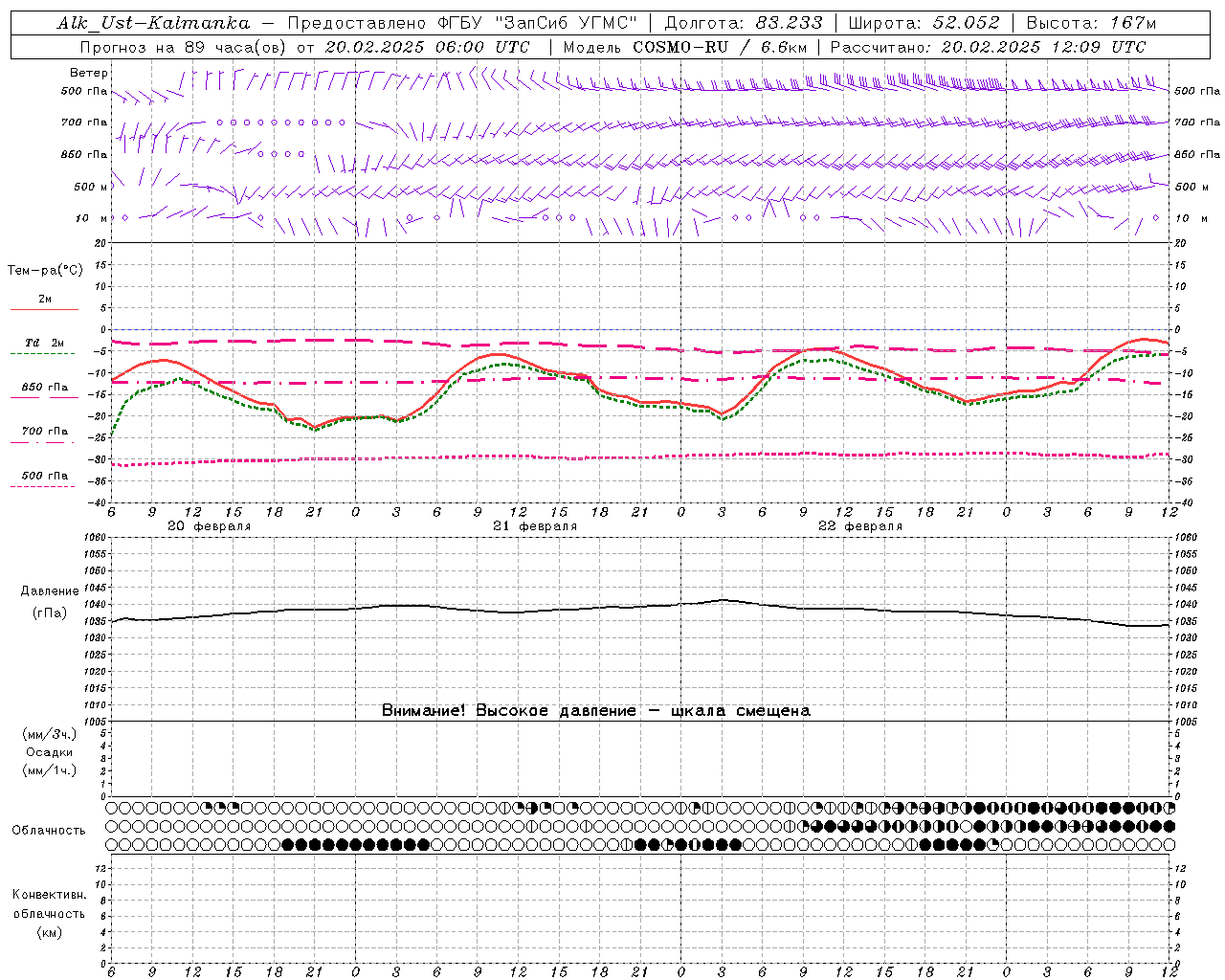Click the Облачность cloud cover label

[x=49, y=830]
